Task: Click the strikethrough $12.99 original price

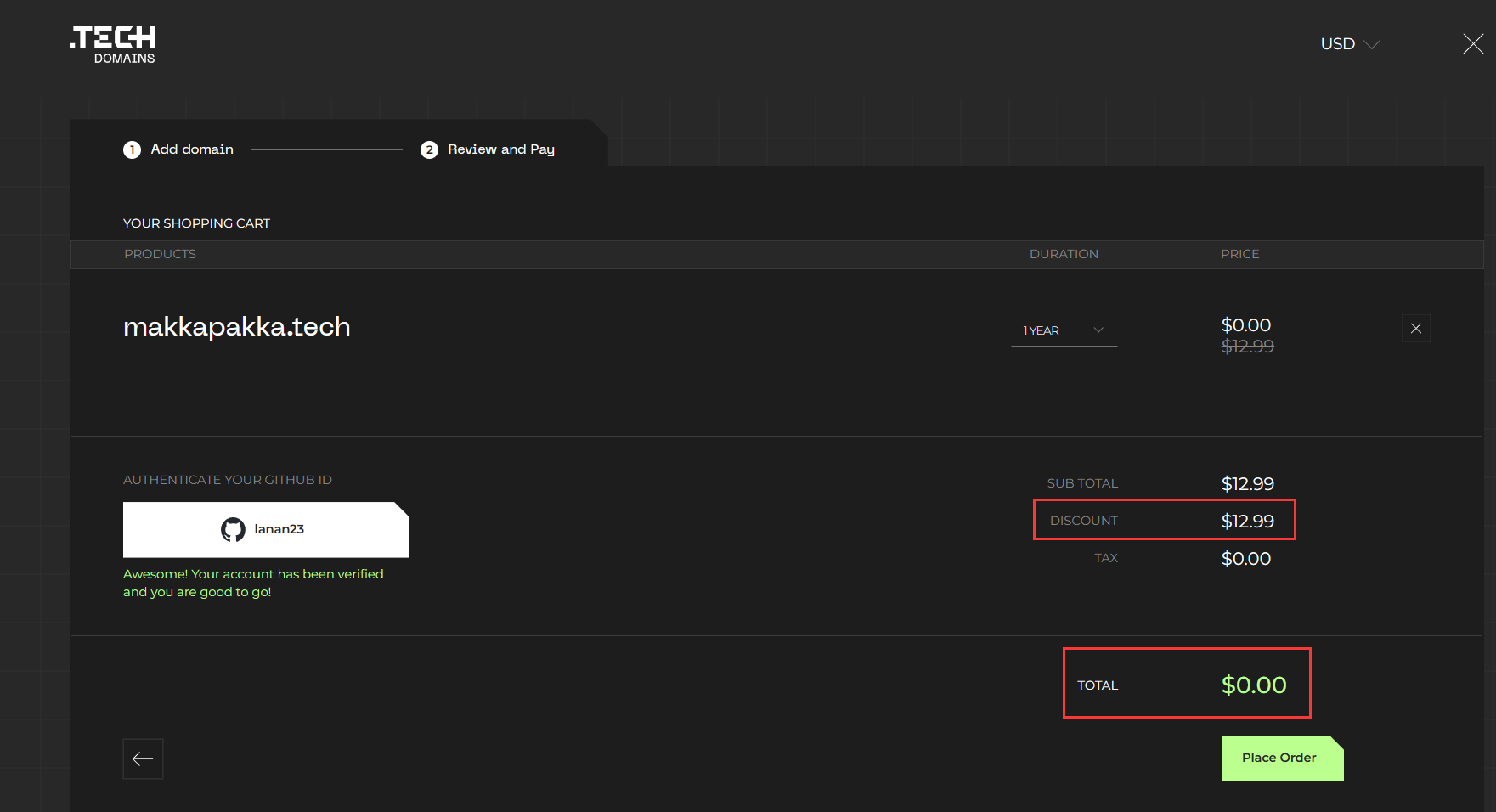Action: tap(1247, 347)
